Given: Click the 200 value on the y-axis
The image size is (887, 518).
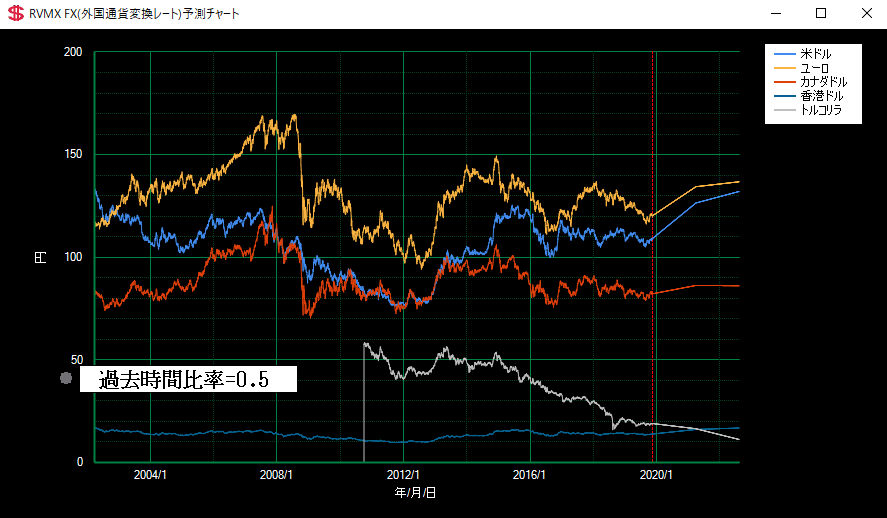Looking at the screenshot, I should (72, 52).
